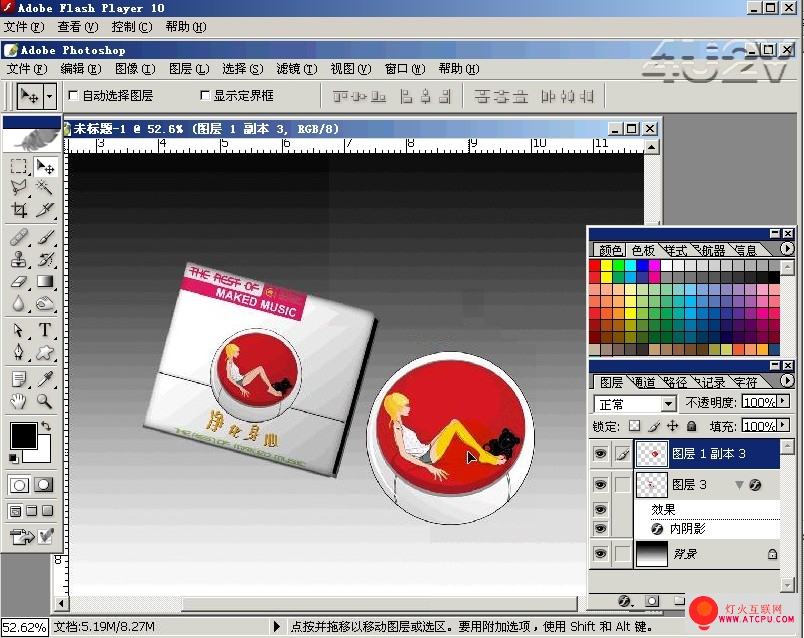
Task: Hide layer 图层 3 using its eye
Action: pos(600,485)
